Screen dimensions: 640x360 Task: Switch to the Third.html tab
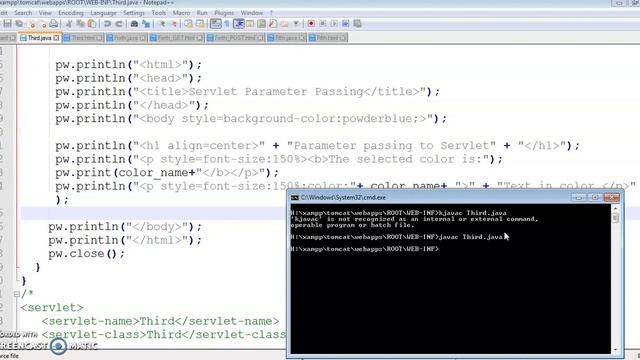click(83, 38)
